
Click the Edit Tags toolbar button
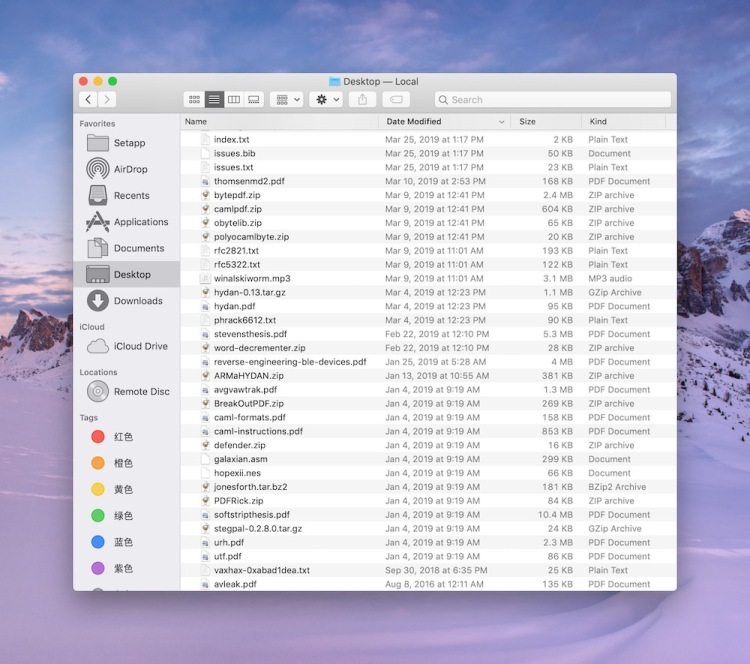(395, 100)
